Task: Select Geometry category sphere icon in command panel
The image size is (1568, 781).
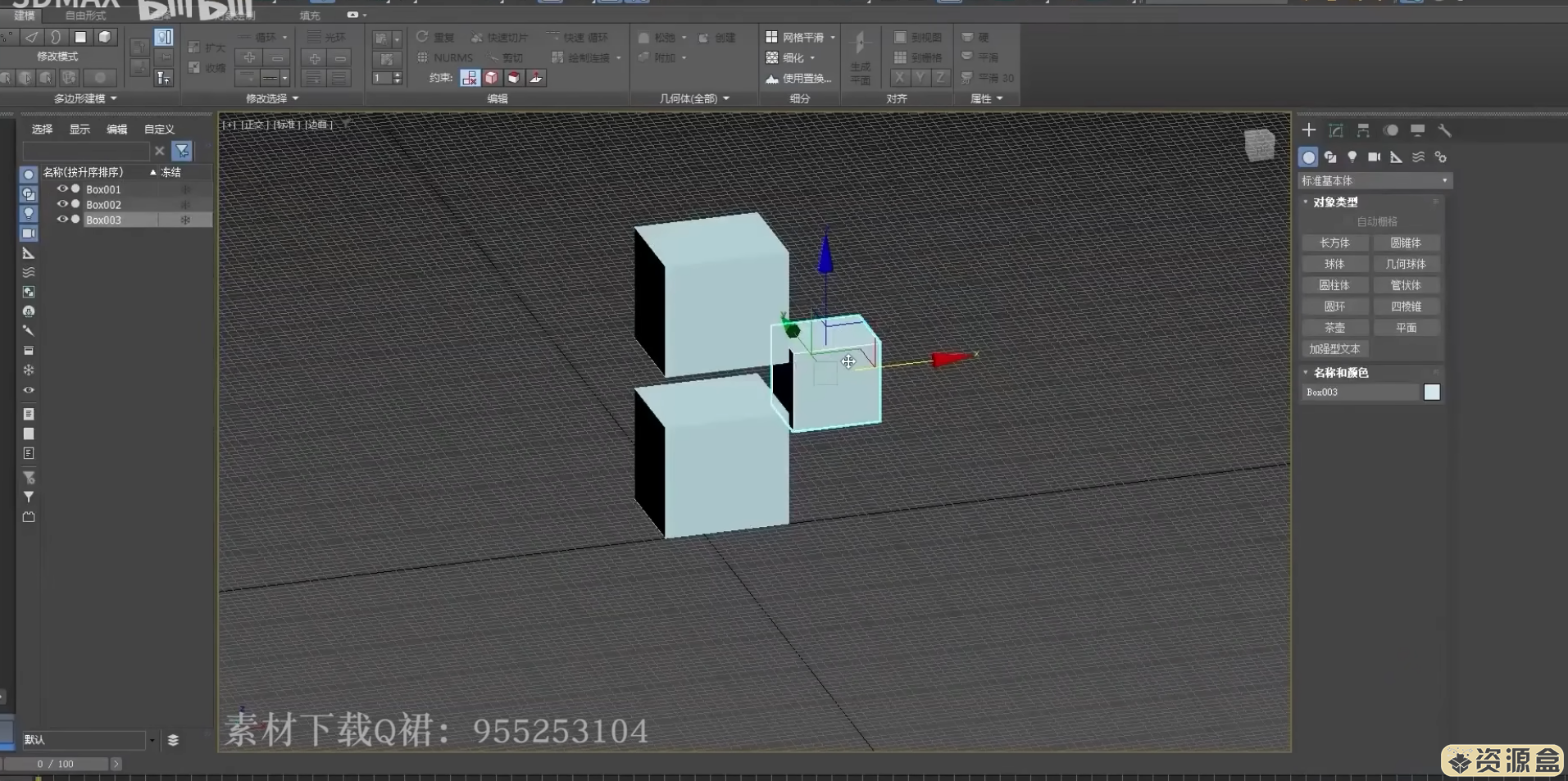Action: 1308,157
